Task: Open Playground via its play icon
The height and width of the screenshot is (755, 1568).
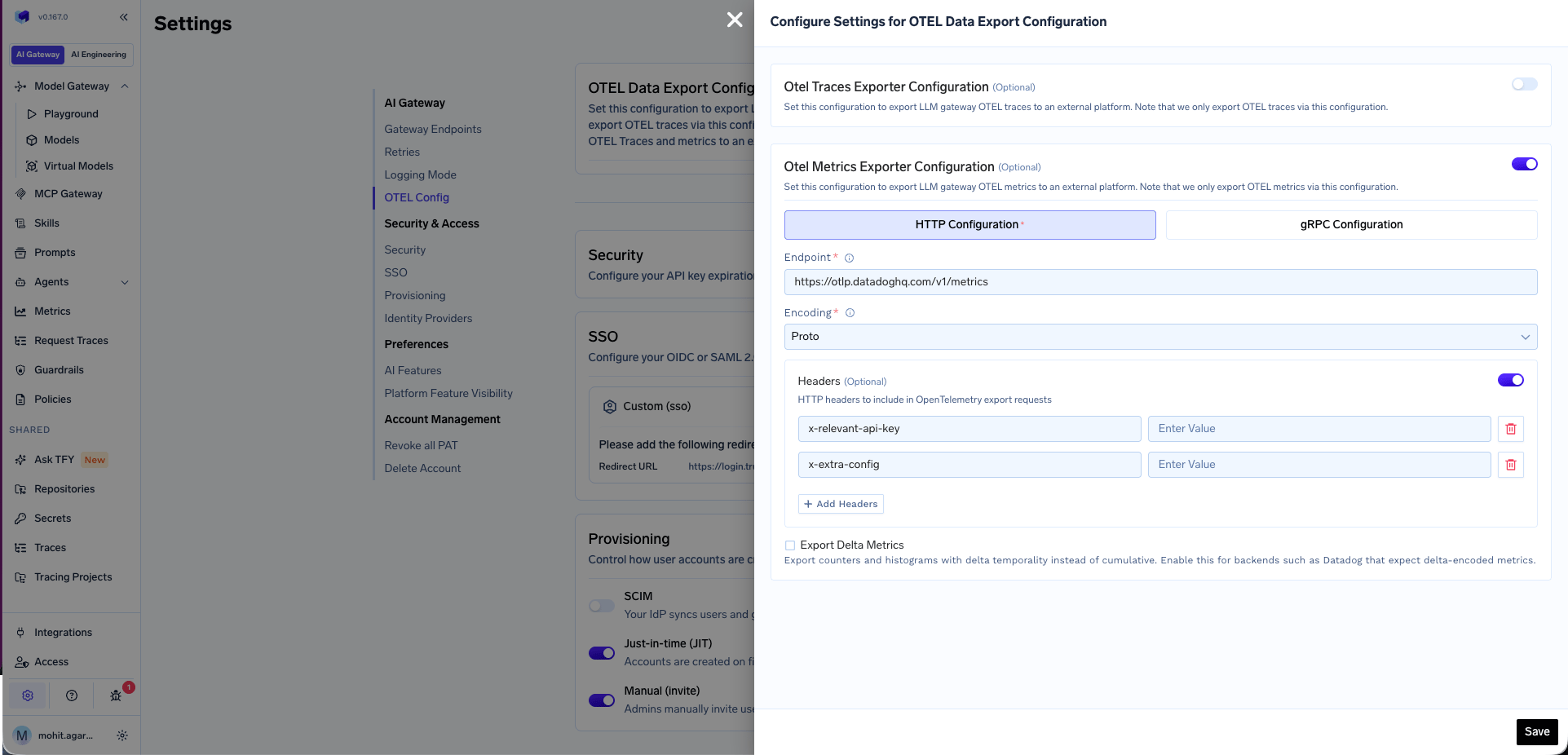Action: click(32, 114)
